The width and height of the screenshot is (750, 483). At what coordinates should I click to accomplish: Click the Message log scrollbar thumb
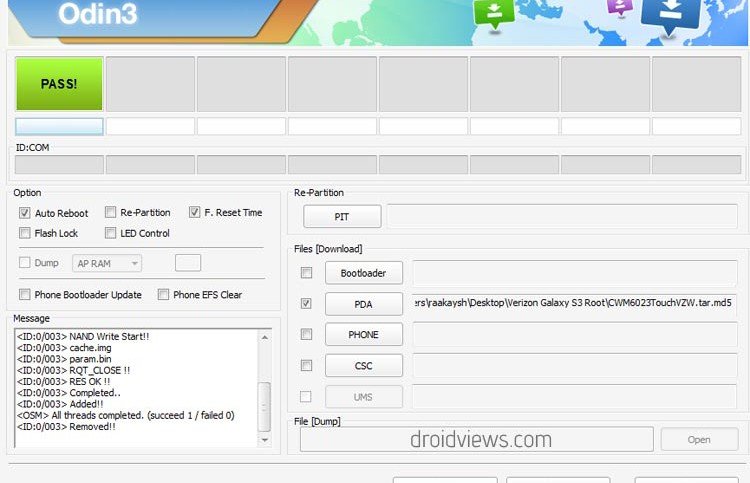click(x=265, y=406)
